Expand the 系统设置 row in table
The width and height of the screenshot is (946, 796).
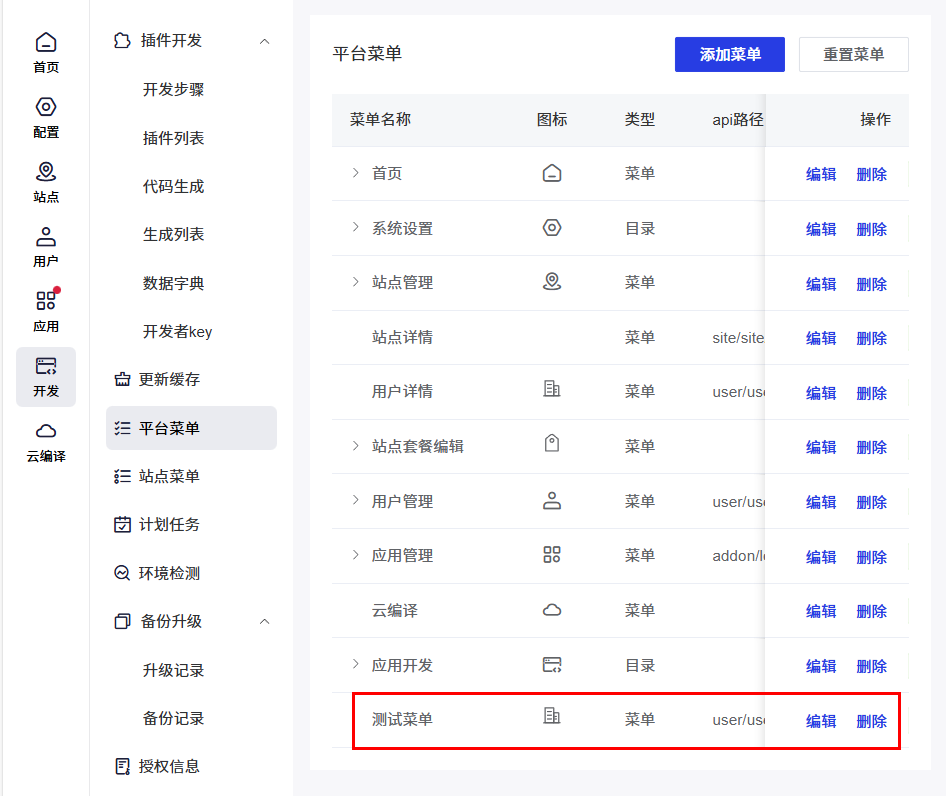point(355,228)
